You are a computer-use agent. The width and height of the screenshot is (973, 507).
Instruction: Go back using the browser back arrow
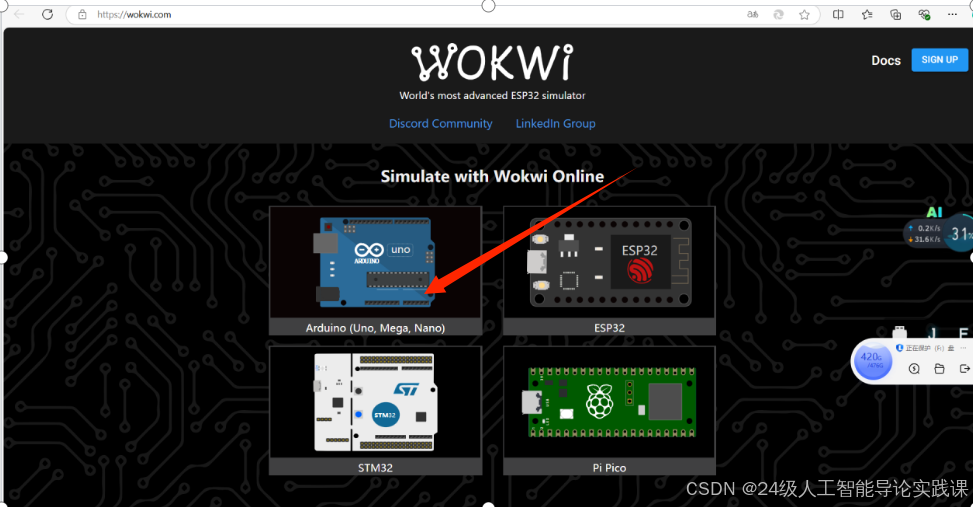point(19,14)
